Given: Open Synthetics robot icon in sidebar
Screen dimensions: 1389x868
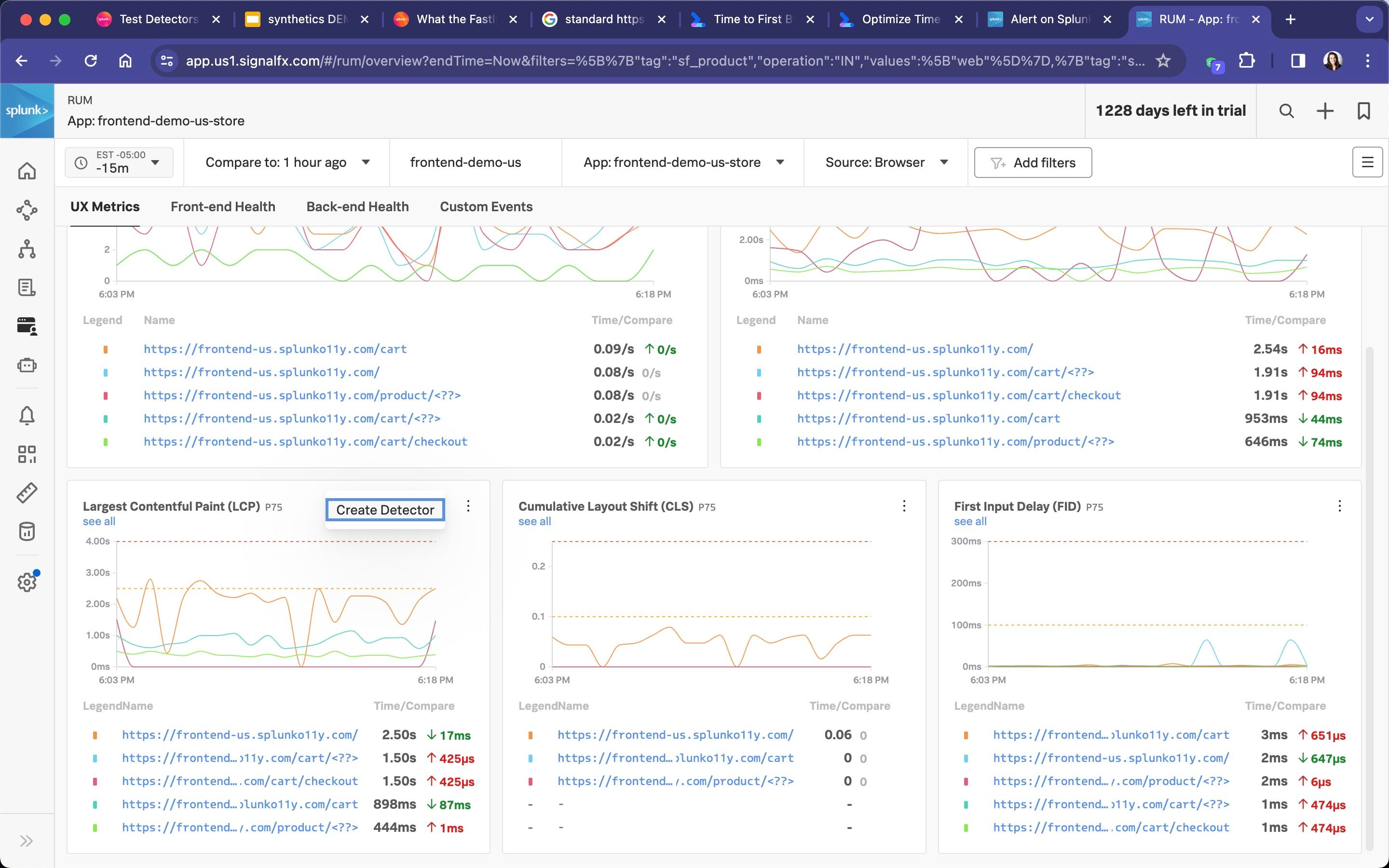Looking at the screenshot, I should 27,365.
